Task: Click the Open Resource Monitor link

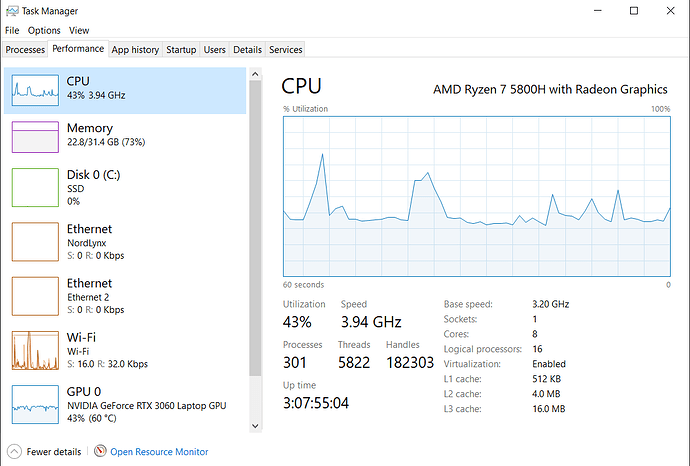Action: click(x=159, y=451)
